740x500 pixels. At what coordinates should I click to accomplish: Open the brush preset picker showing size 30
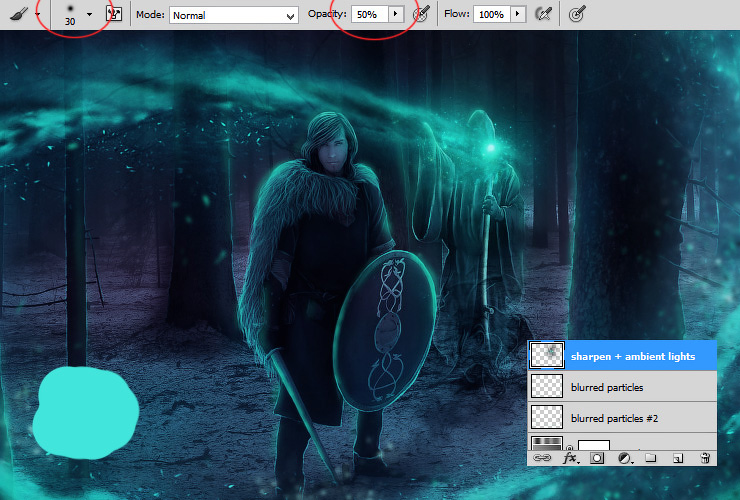coord(70,15)
